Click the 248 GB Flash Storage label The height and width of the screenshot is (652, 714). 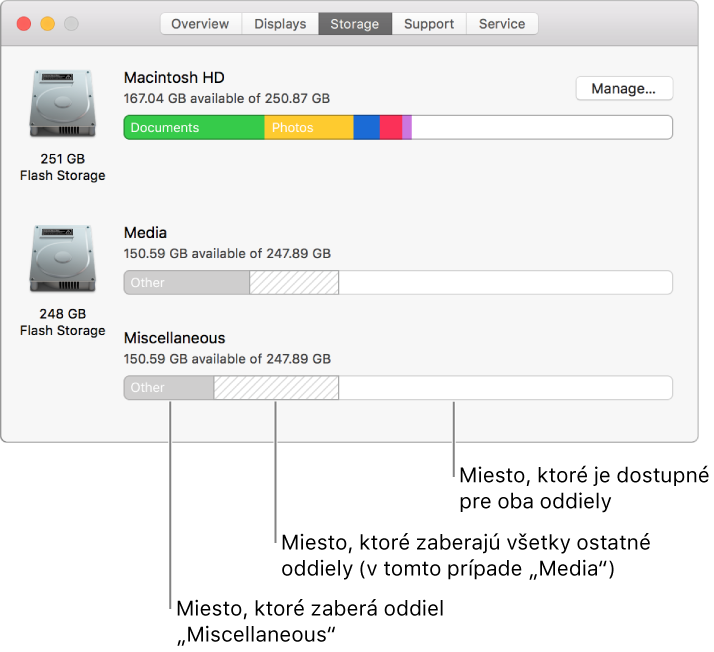click(x=63, y=322)
